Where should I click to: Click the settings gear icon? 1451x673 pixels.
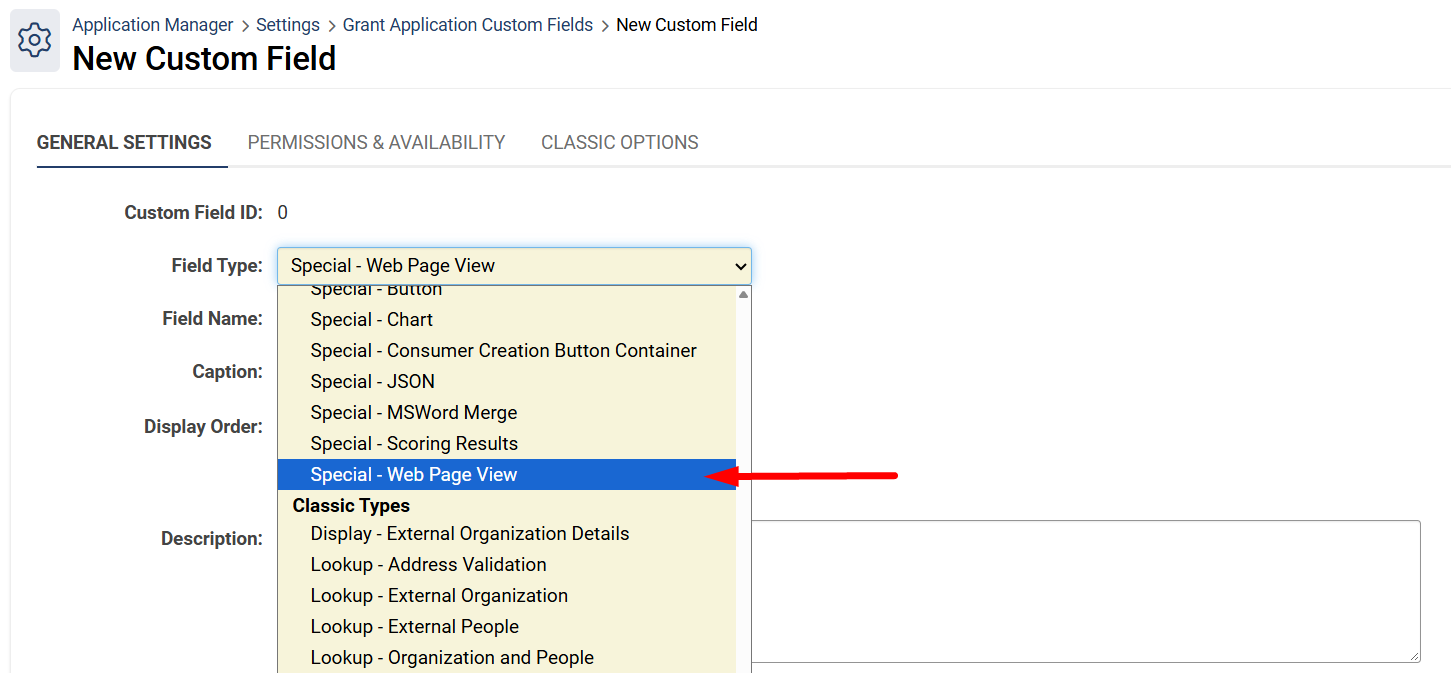(35, 41)
